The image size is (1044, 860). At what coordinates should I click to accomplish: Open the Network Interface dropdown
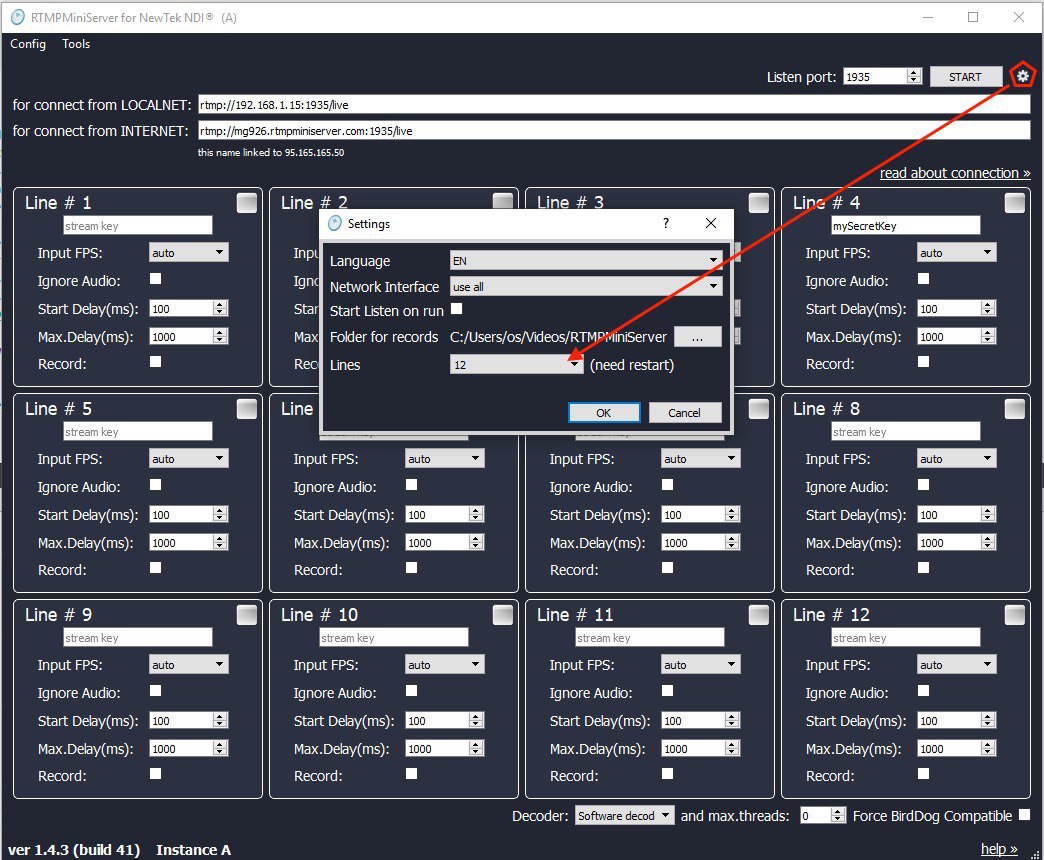tap(586, 286)
